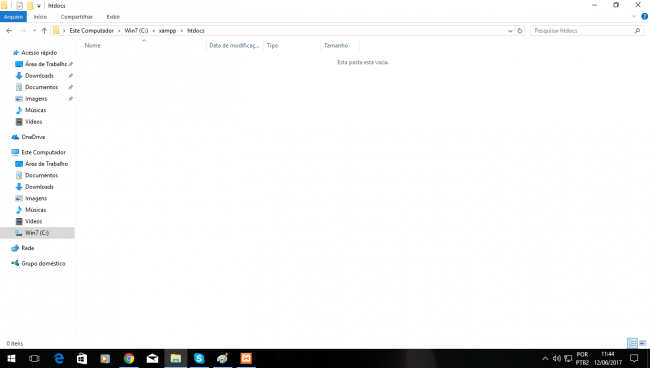Open pinned 'Área de Trabalho' under Acesso rápido

[46, 64]
